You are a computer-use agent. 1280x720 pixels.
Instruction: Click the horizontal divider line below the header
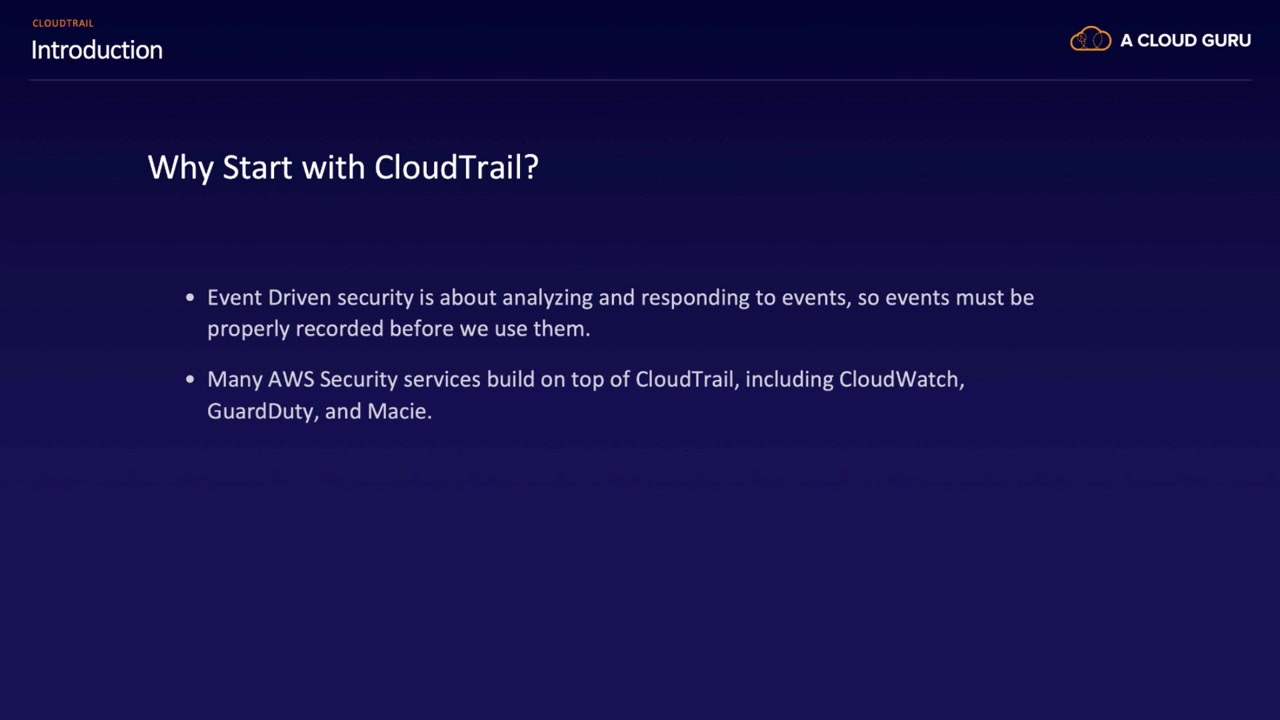pyautogui.click(x=640, y=79)
